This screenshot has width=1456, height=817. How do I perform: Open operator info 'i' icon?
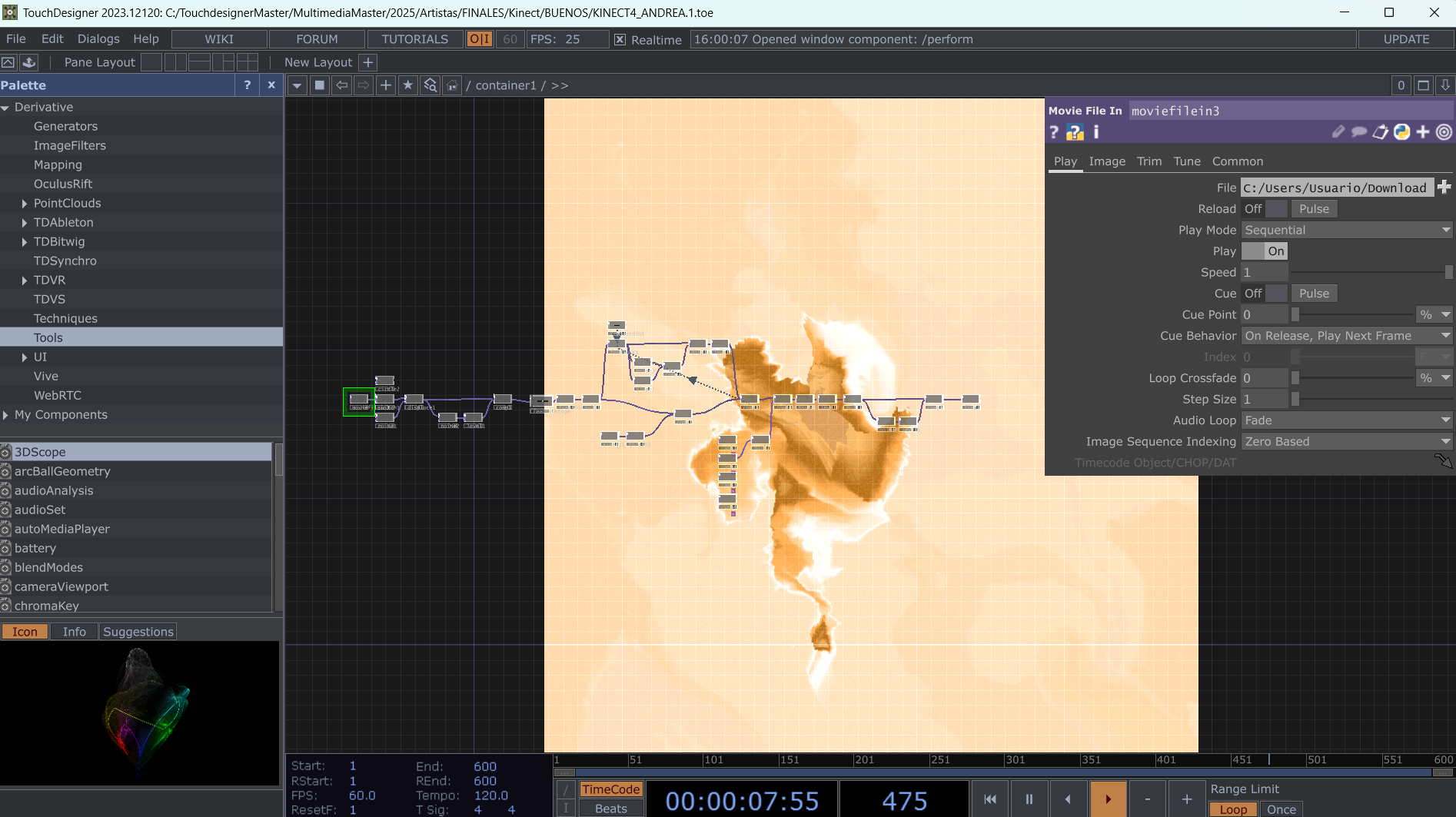(x=1096, y=132)
